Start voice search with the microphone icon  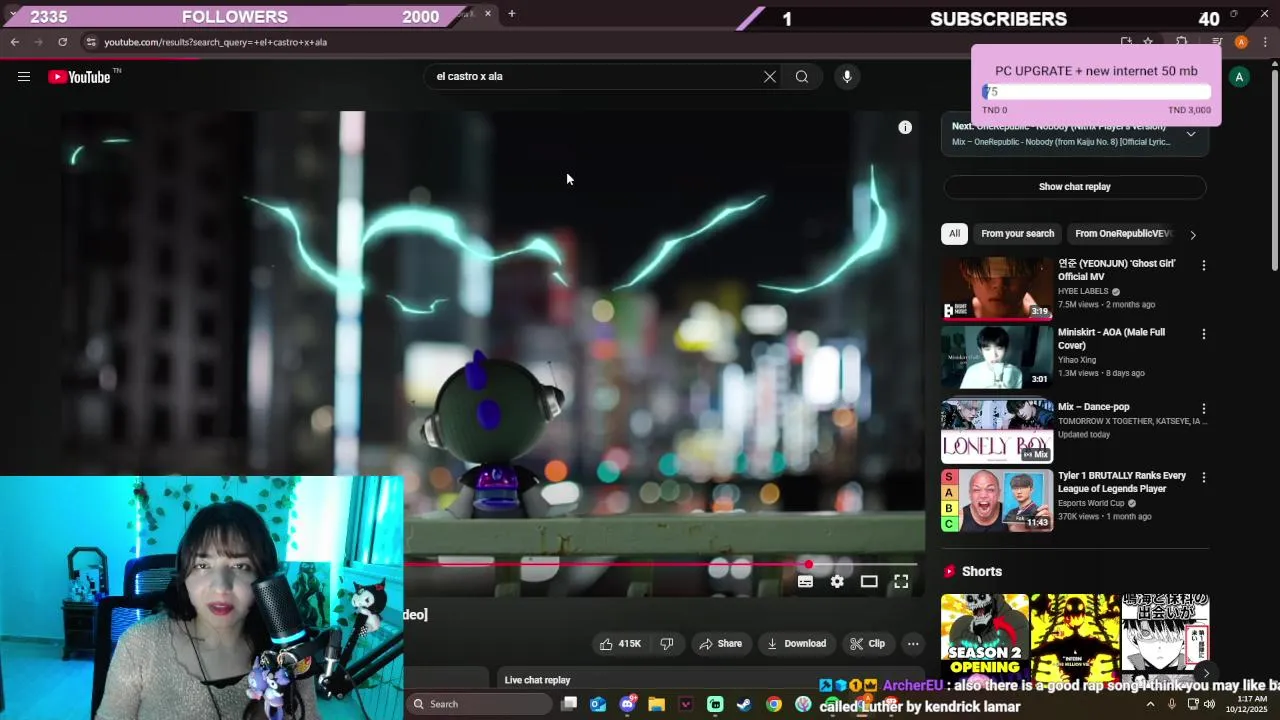click(847, 77)
